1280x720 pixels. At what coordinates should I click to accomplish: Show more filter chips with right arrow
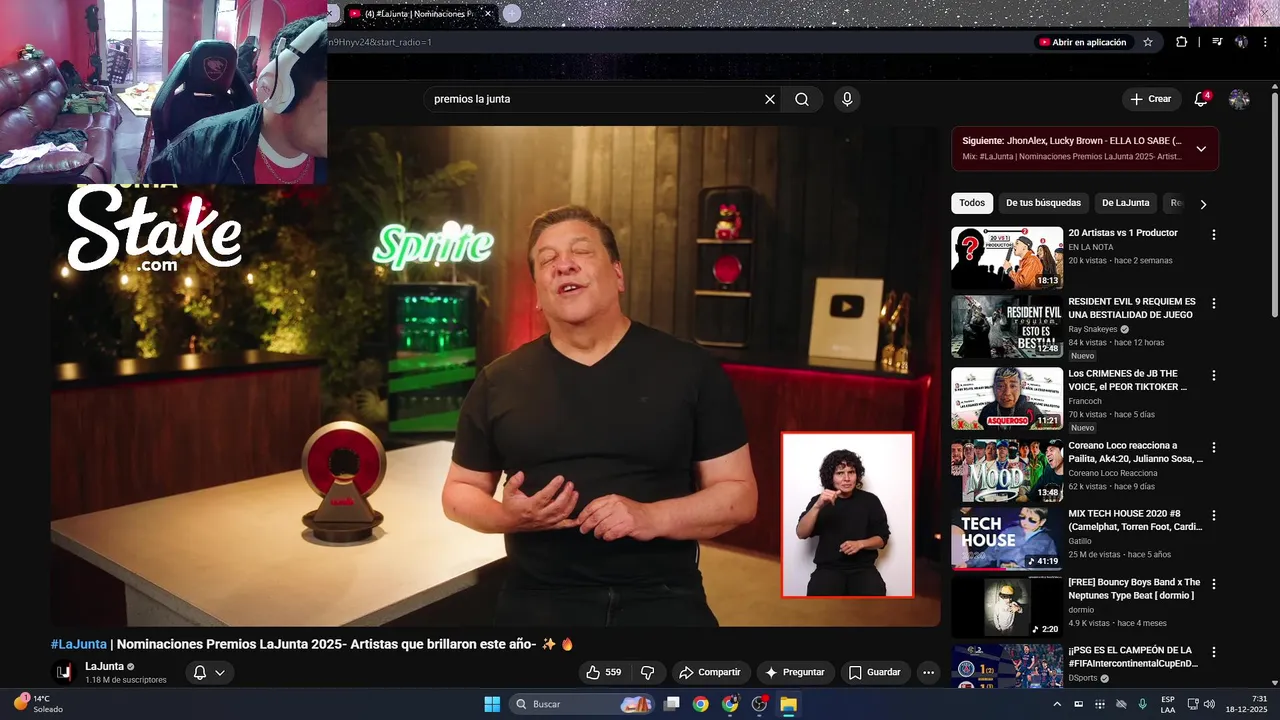[1203, 204]
